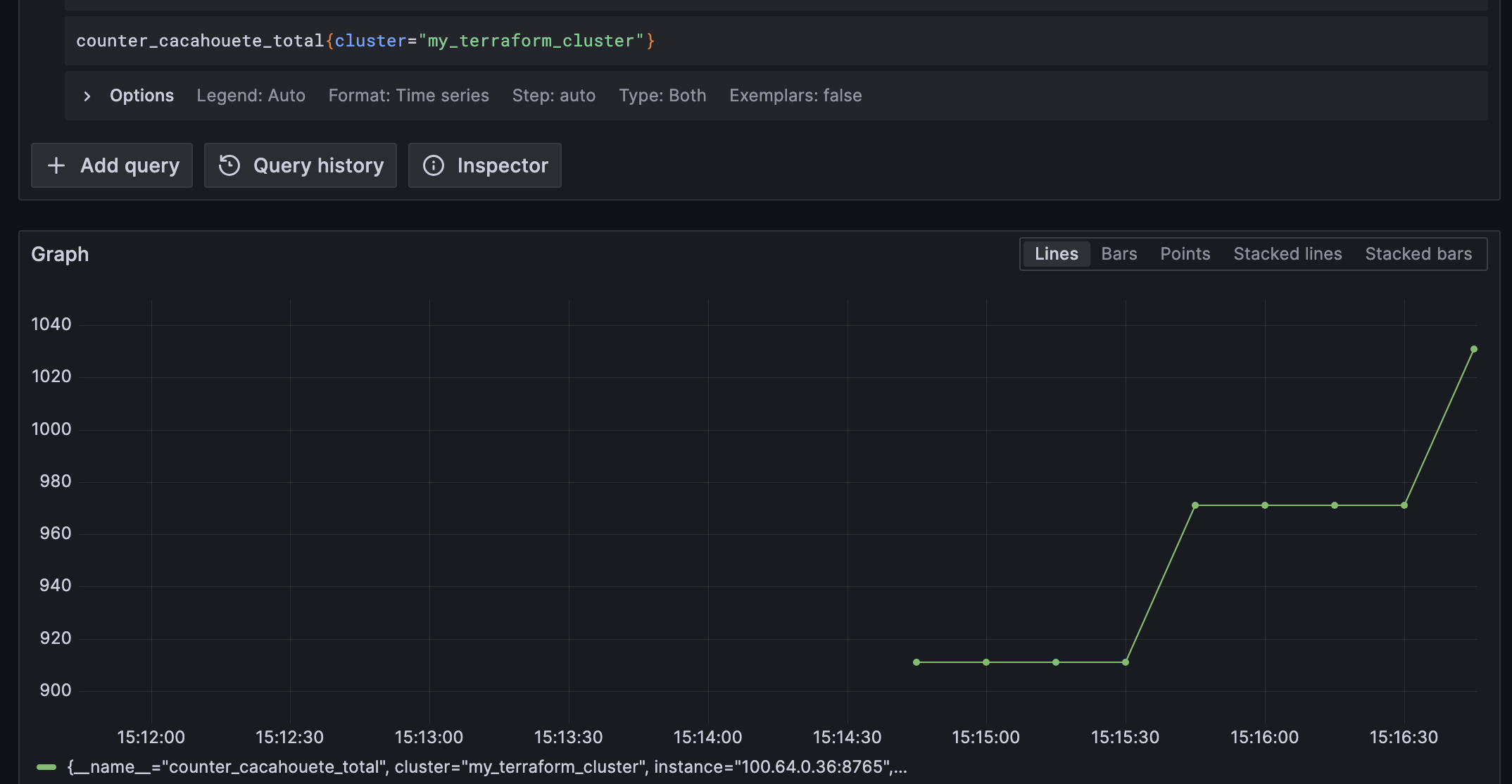The image size is (1512, 784).
Task: Click the Format: Time series summary
Action: pyautogui.click(x=408, y=96)
